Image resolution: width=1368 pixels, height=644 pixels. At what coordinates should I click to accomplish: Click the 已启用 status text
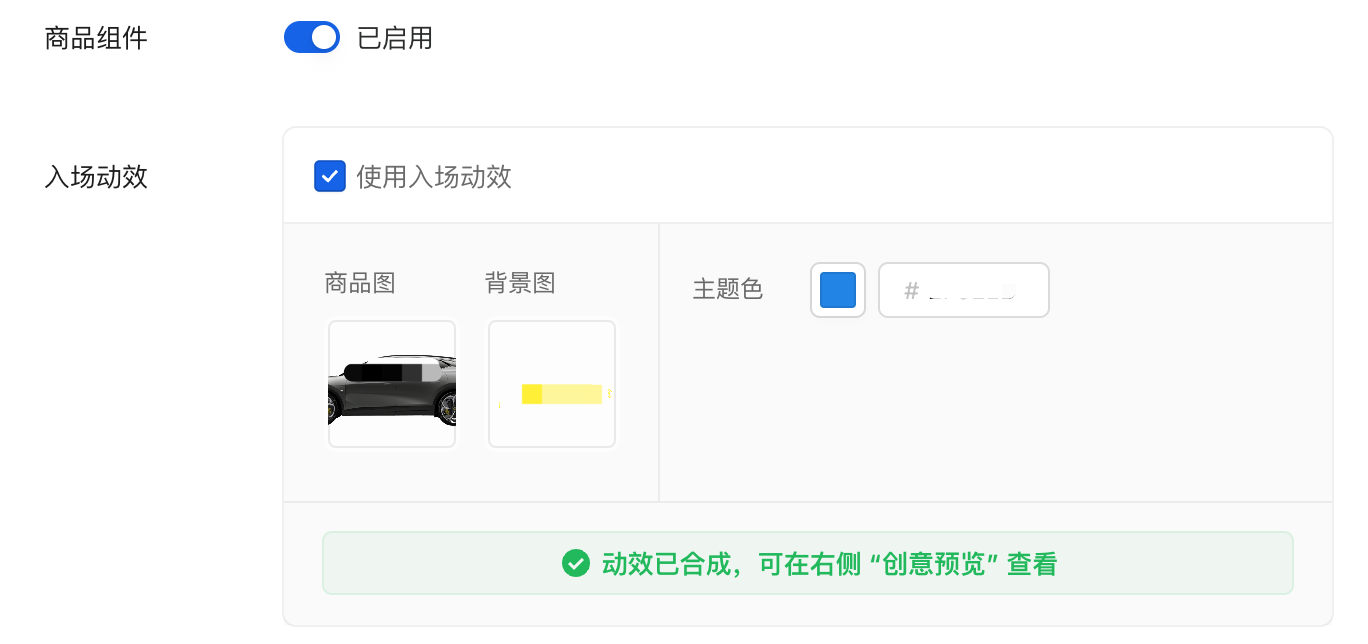[395, 39]
